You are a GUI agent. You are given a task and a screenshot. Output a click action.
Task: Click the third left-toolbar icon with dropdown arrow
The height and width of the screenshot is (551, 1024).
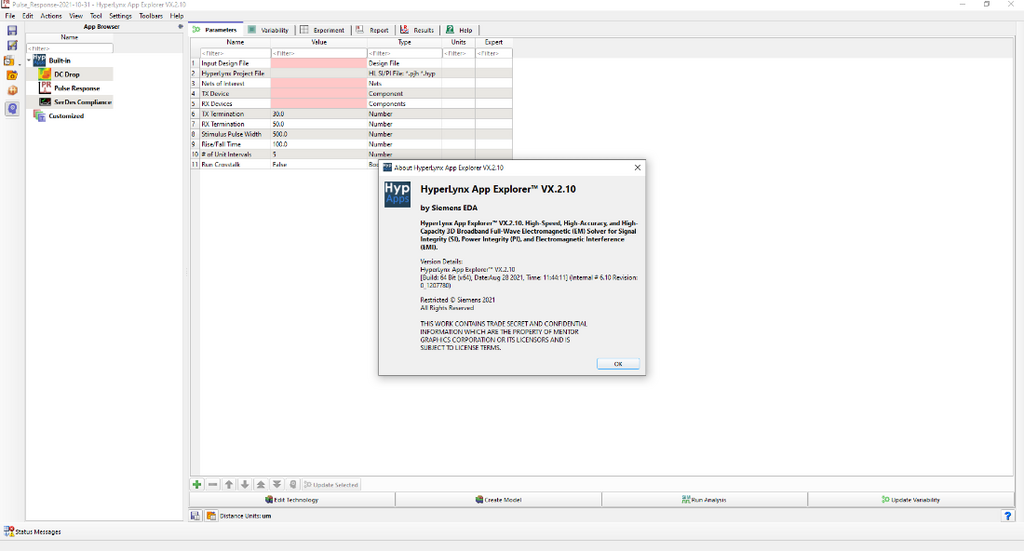tap(9, 61)
